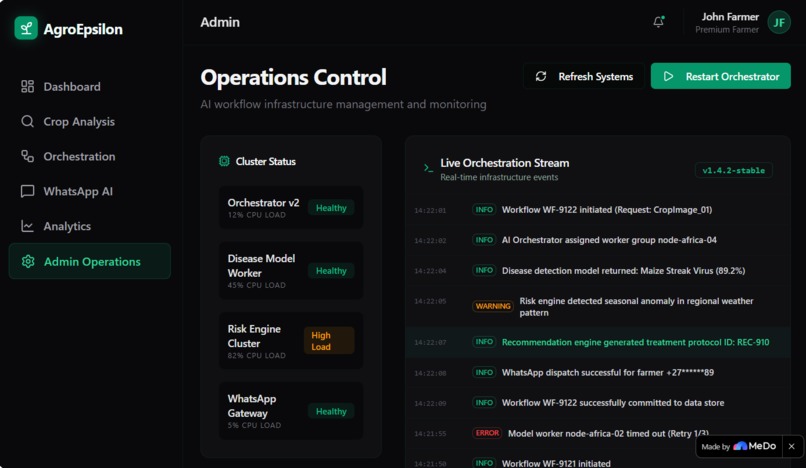
Task: Click the Operations Control heading
Action: [293, 78]
